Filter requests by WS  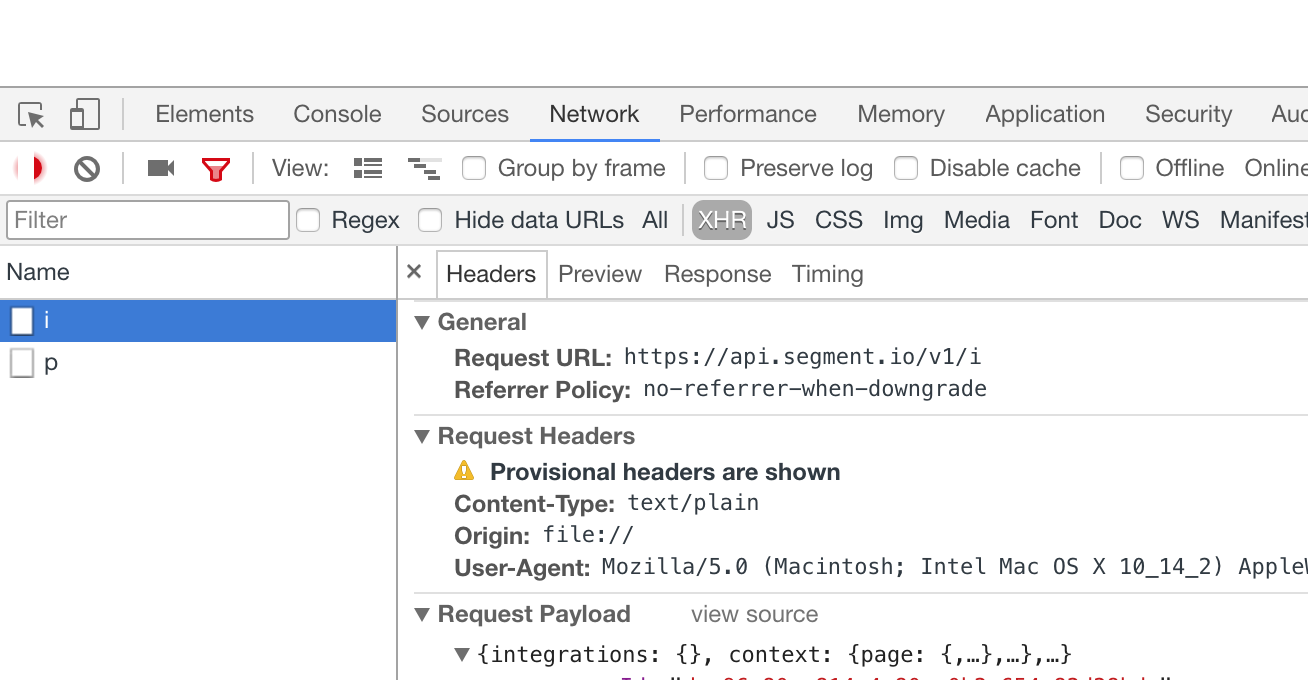tap(1180, 220)
